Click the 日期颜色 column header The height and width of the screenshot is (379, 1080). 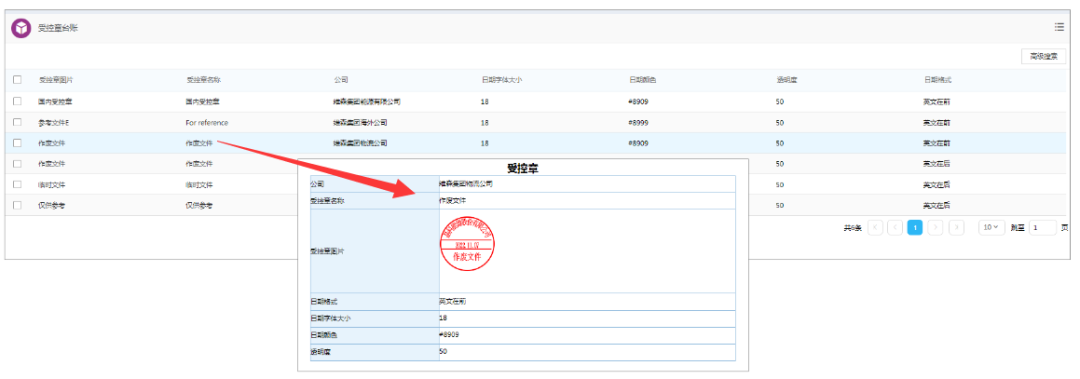pyautogui.click(x=642, y=80)
